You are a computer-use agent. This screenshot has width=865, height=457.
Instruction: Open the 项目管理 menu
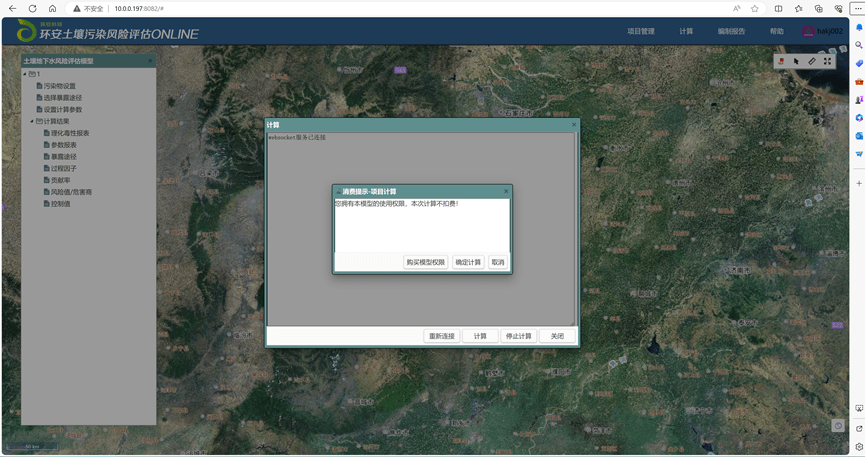pyautogui.click(x=641, y=32)
